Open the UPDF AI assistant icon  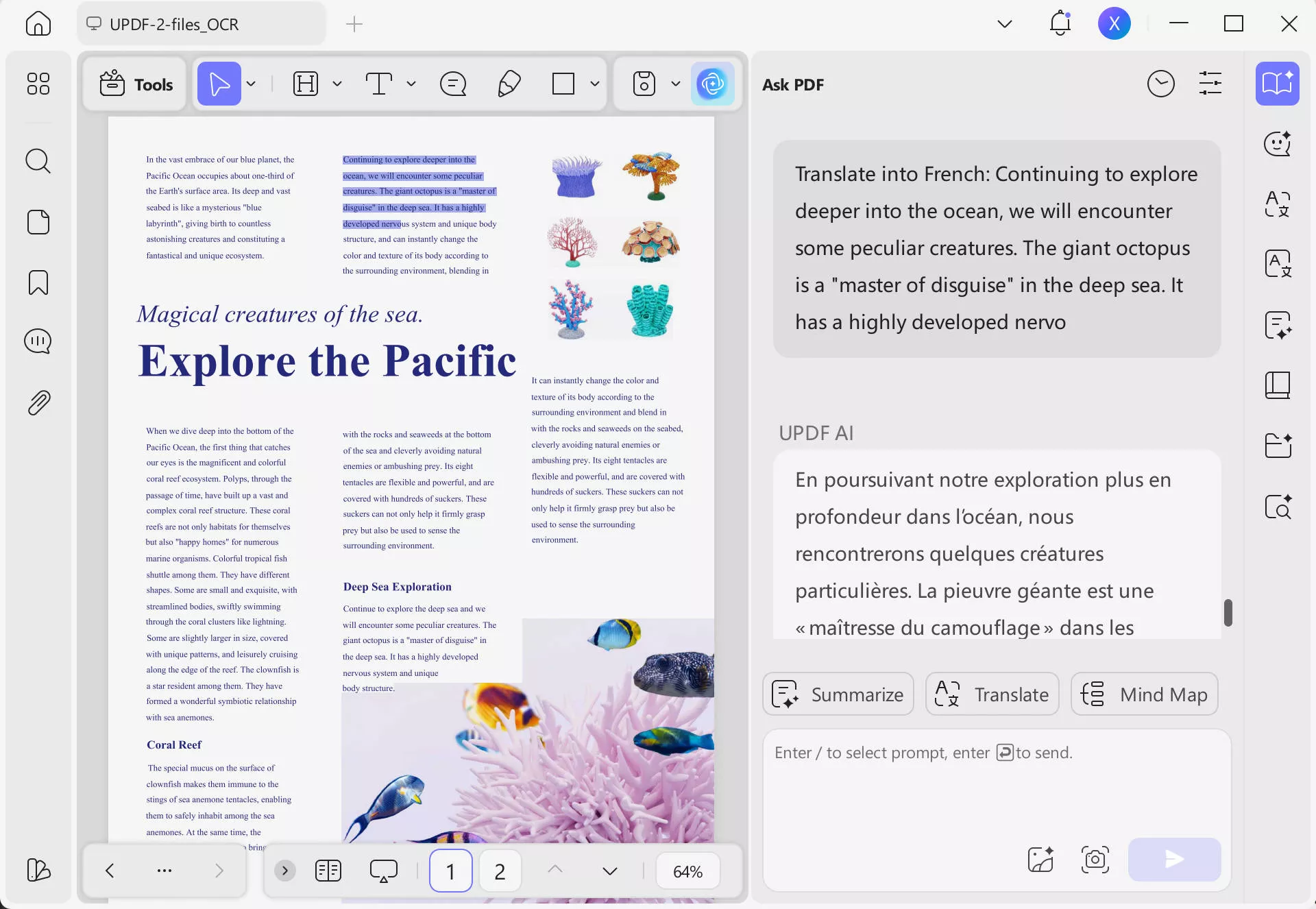(x=712, y=84)
